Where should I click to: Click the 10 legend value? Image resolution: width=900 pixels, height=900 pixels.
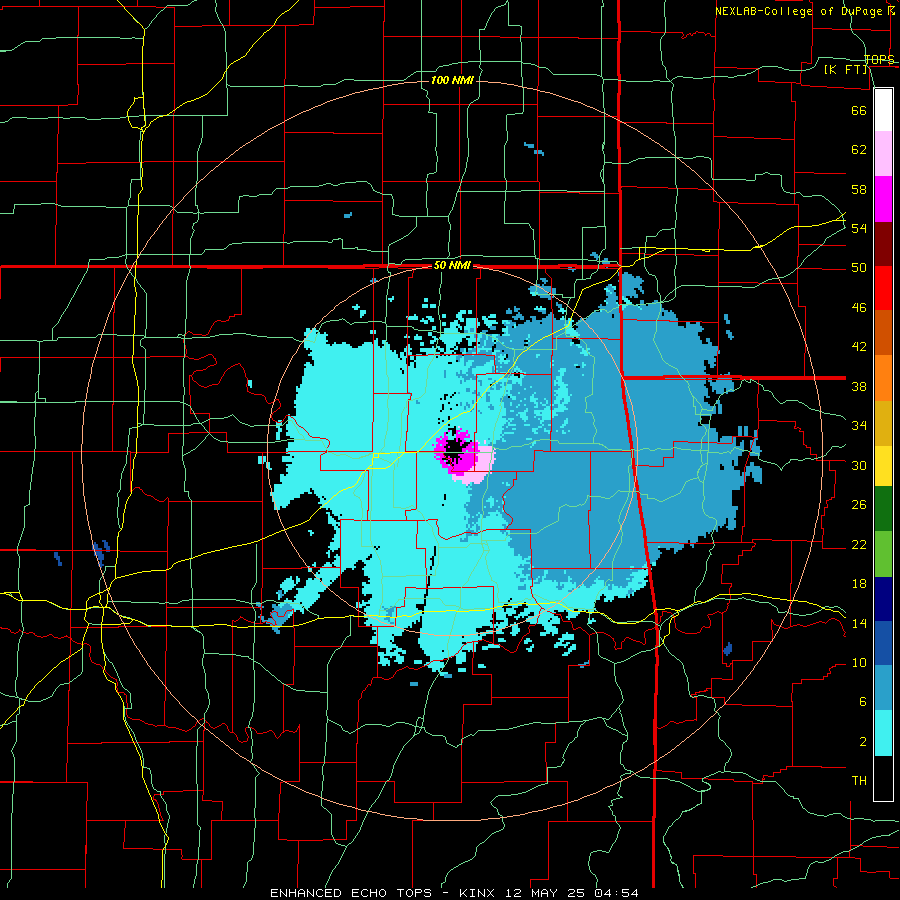click(x=859, y=662)
